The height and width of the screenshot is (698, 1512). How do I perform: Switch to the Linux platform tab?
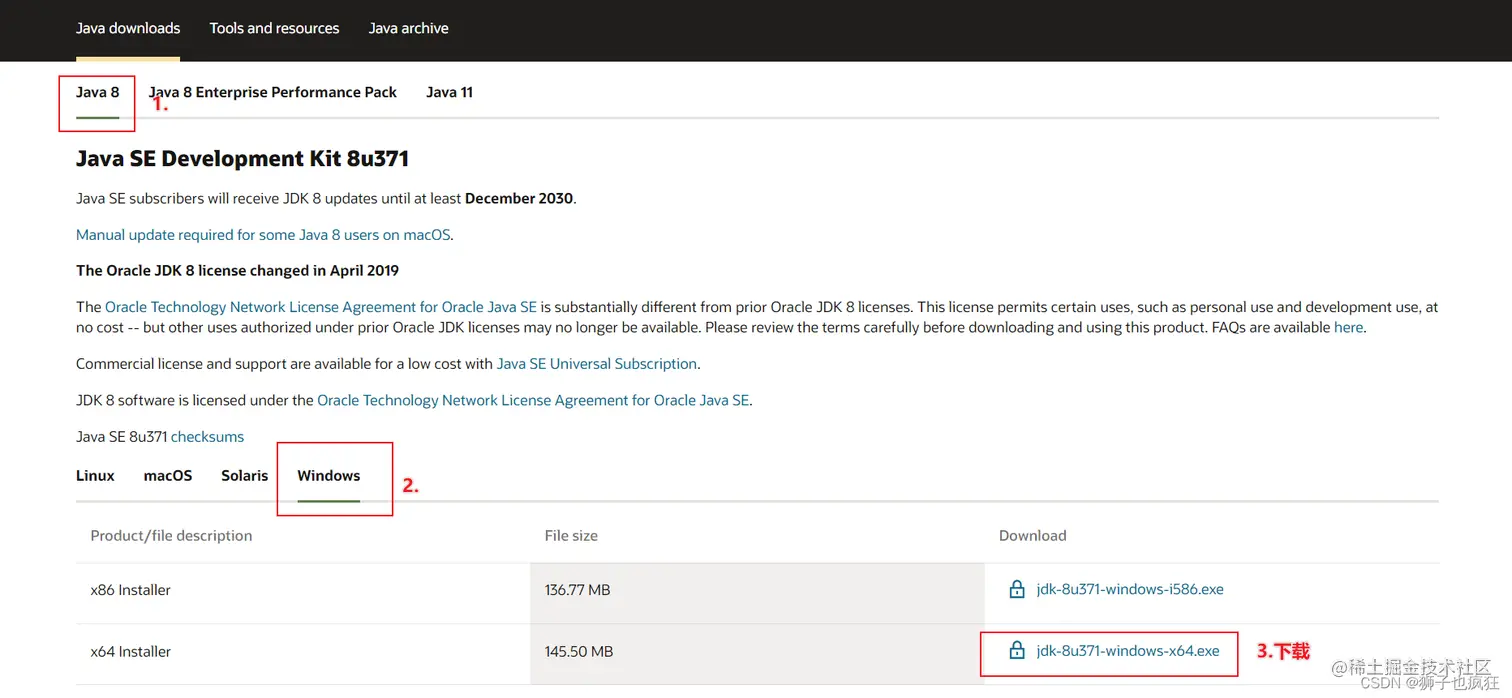click(95, 476)
